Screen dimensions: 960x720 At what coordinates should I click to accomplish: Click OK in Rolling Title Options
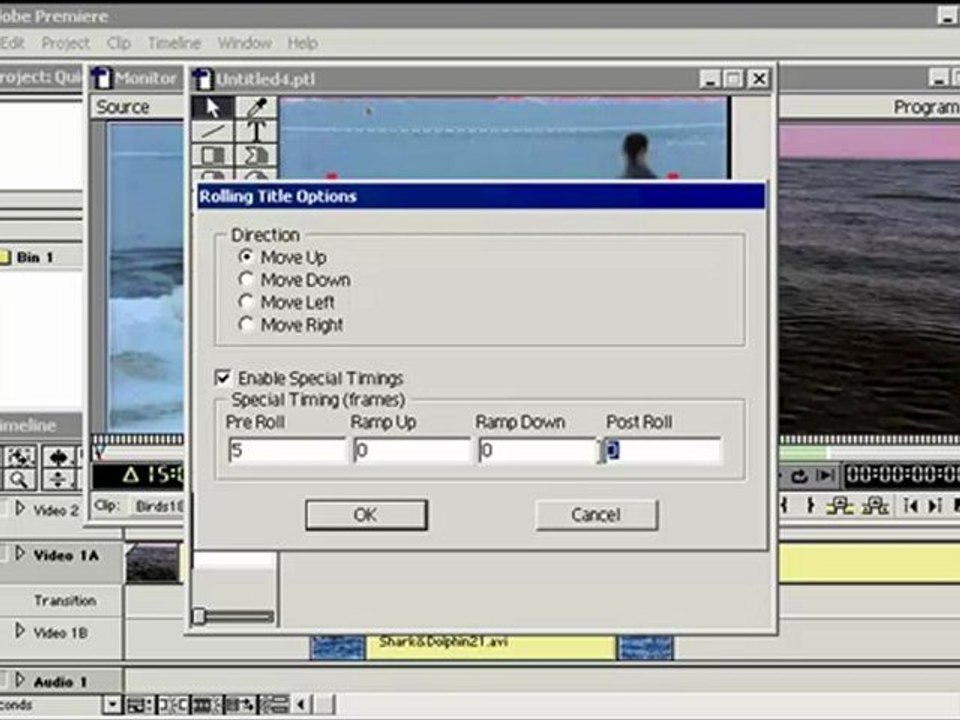point(366,515)
